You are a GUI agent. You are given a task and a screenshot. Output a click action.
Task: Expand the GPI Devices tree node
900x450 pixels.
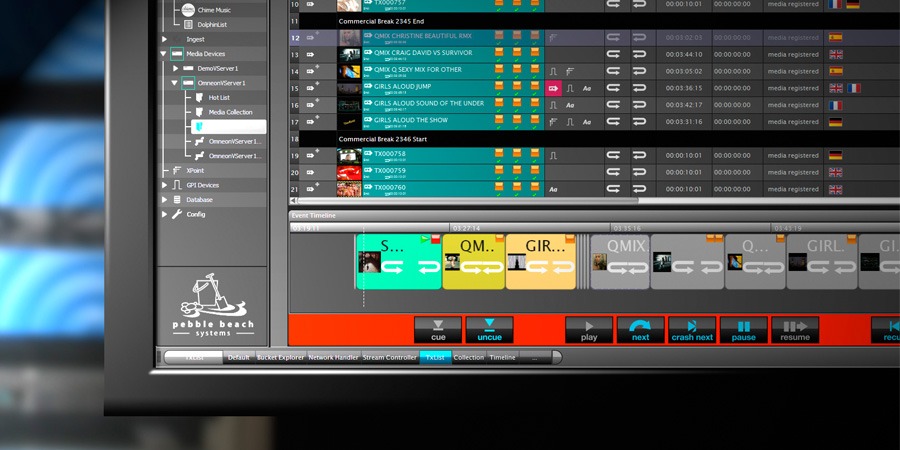[164, 185]
